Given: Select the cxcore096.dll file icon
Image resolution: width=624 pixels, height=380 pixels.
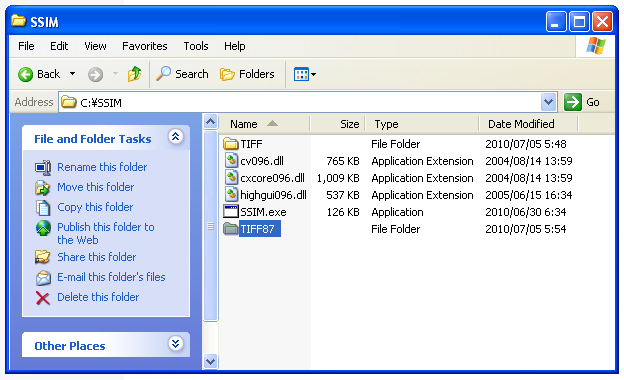Looking at the screenshot, I should pyautogui.click(x=231, y=178).
